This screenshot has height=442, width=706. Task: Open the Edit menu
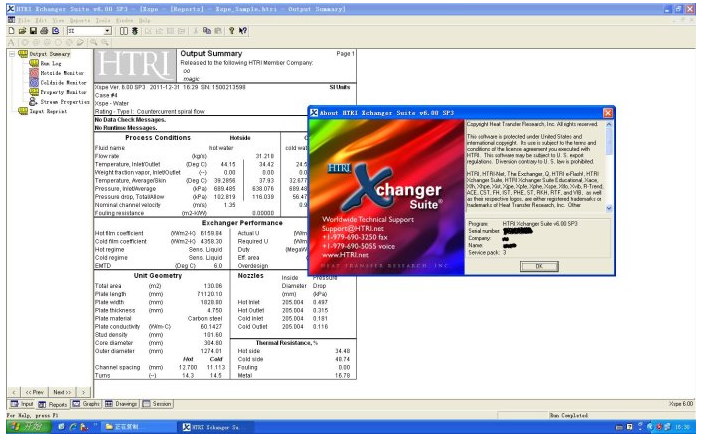(41, 20)
